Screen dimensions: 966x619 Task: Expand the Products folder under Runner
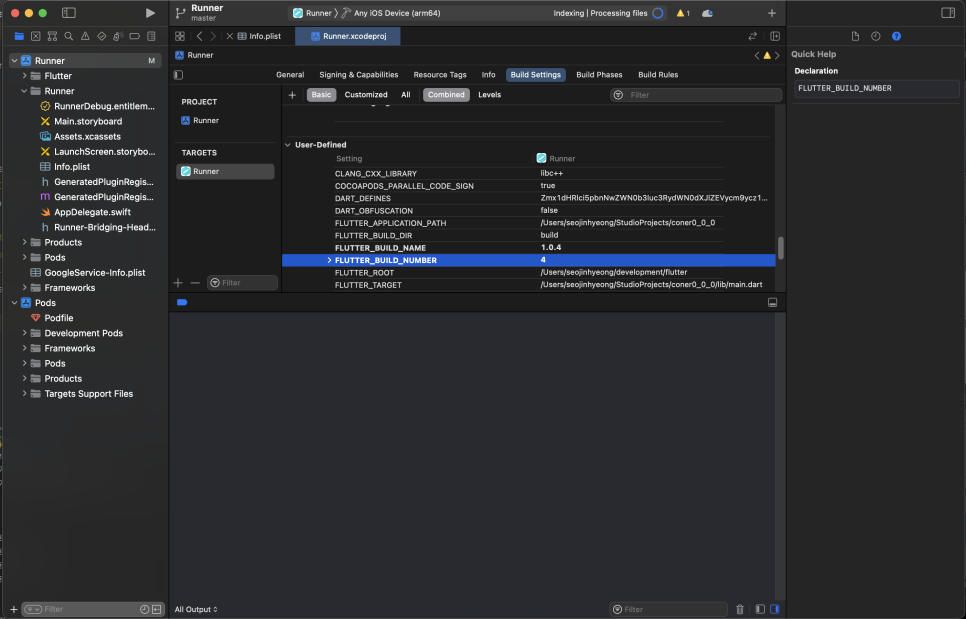25,243
